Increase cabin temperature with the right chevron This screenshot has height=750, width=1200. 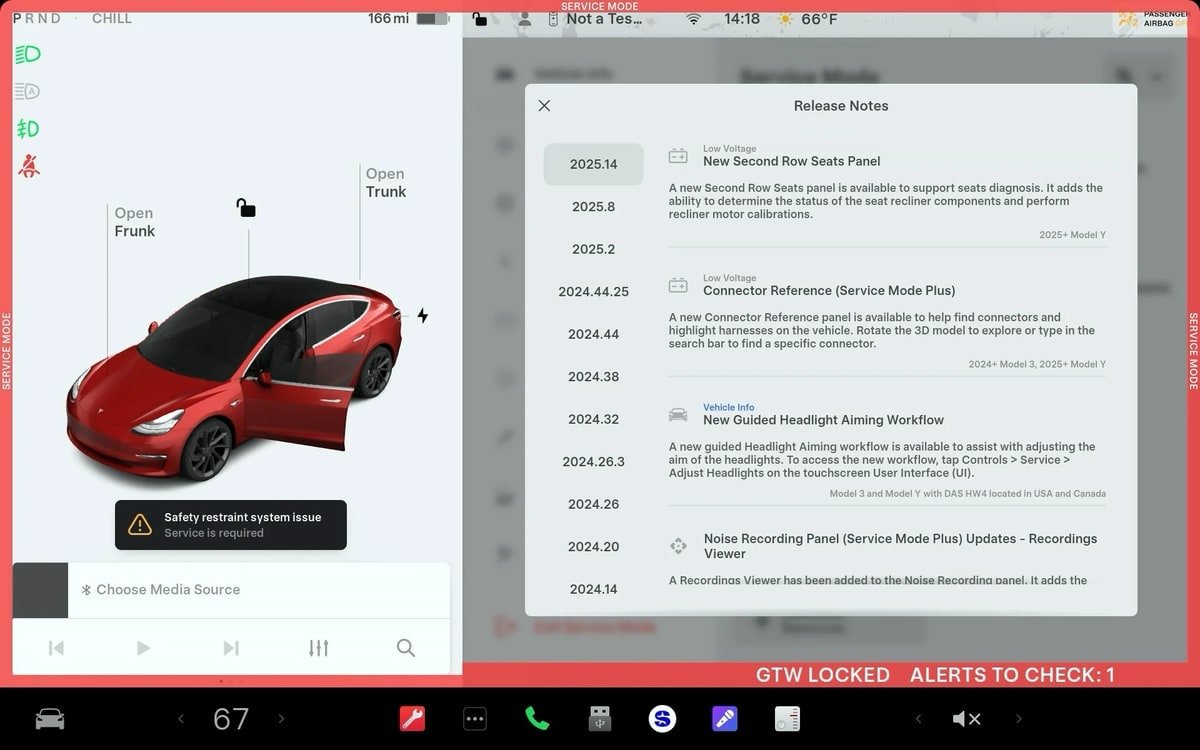point(281,718)
